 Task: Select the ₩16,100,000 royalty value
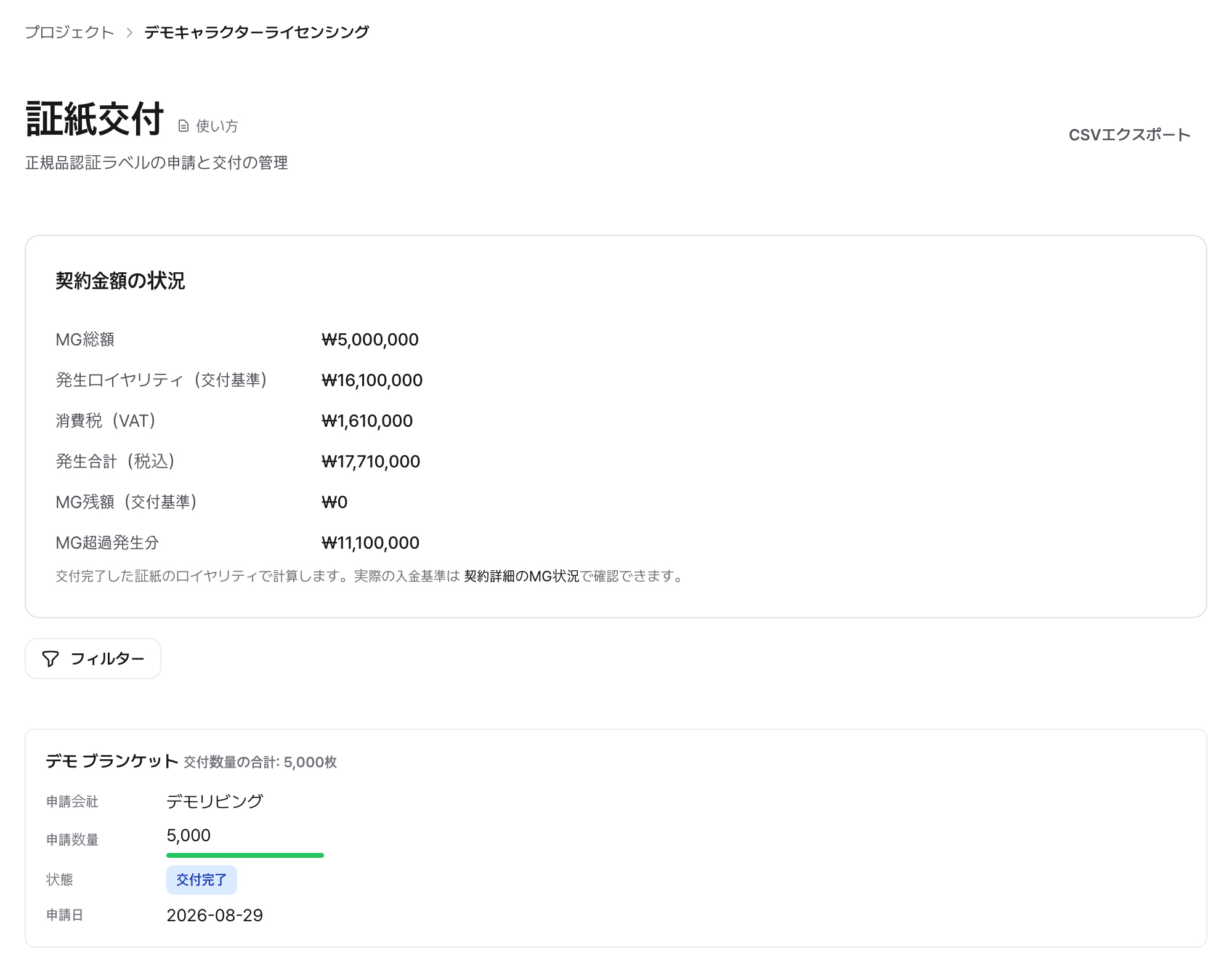372,380
